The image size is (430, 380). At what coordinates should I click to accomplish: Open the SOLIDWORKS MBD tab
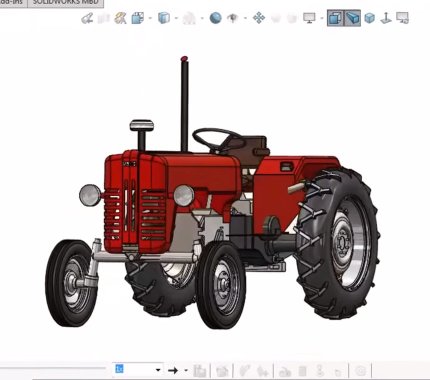(x=65, y=3)
